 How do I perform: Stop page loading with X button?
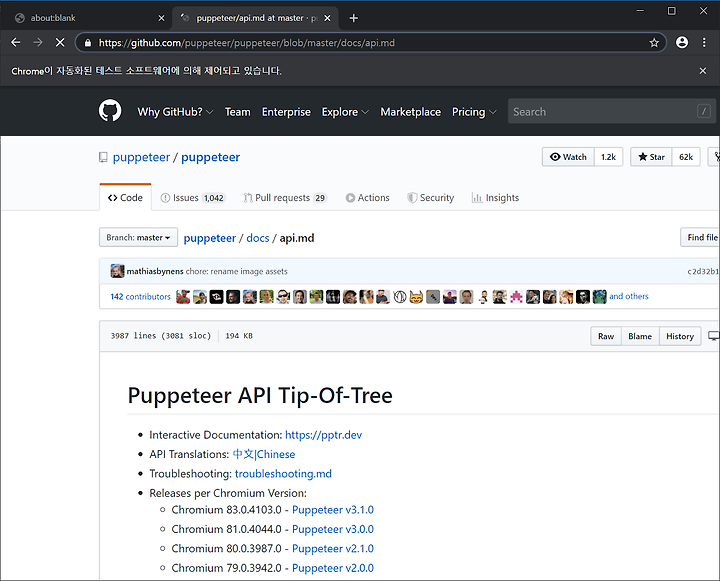click(60, 43)
